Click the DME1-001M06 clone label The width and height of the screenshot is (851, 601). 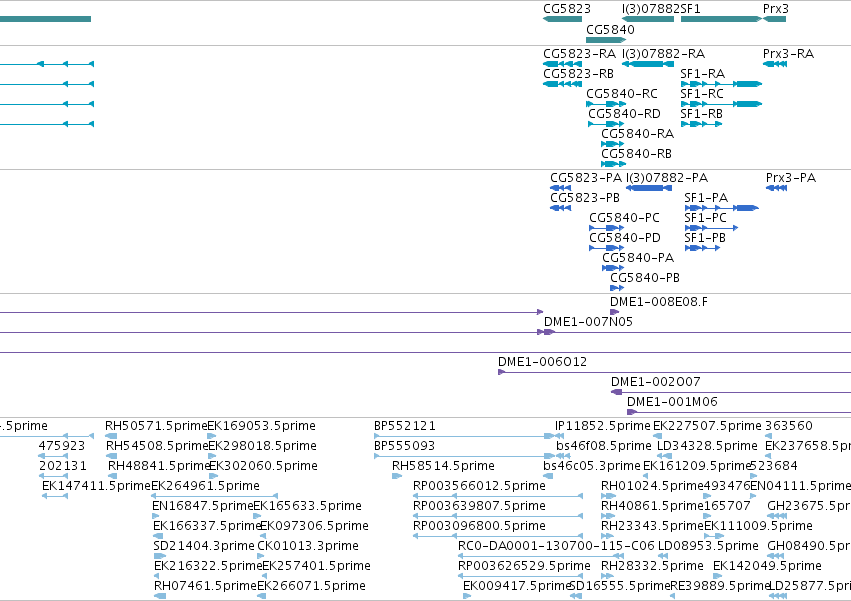click(x=672, y=402)
